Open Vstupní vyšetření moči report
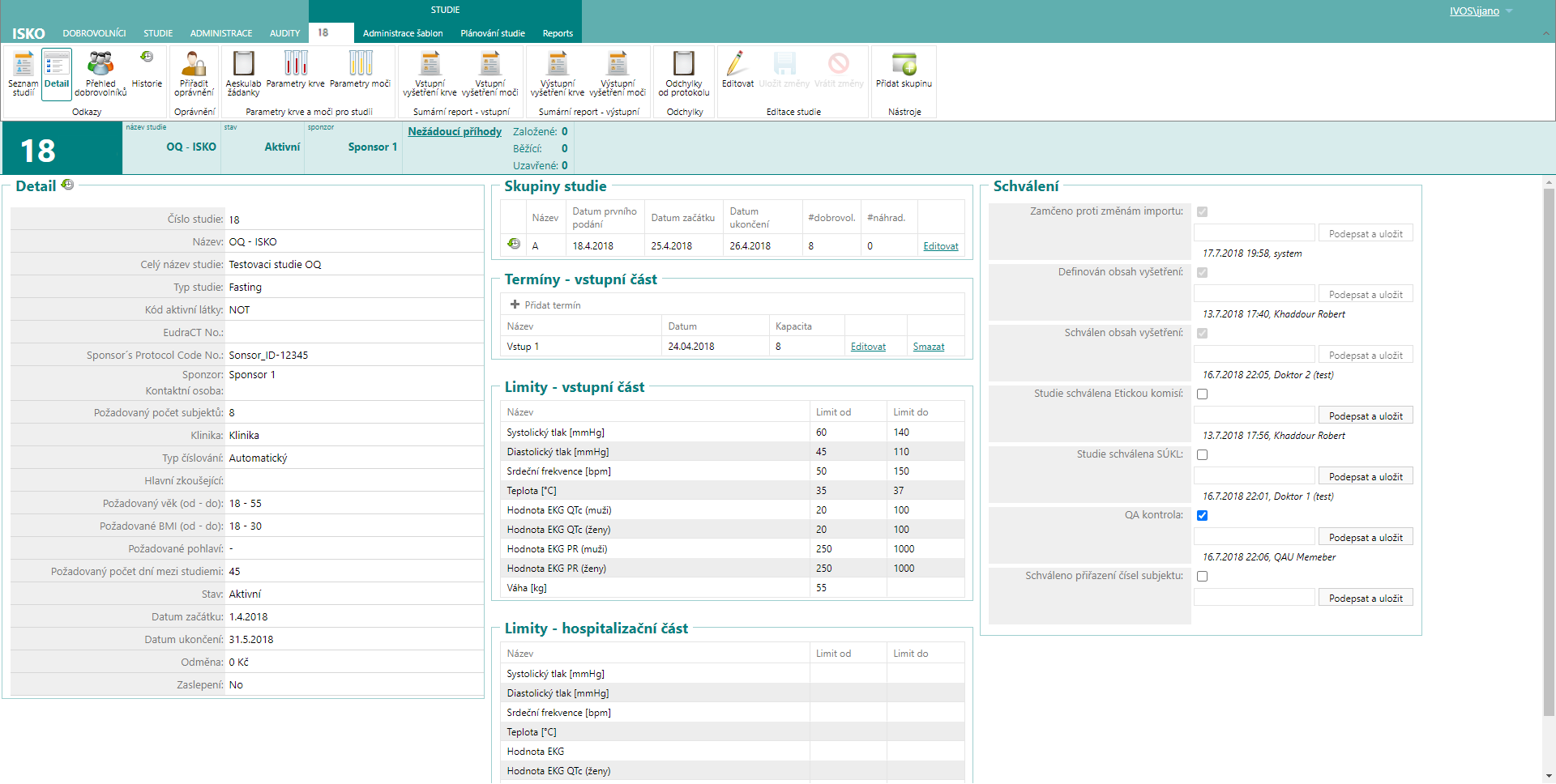Screen dimensions: 1556x784 click(489, 74)
